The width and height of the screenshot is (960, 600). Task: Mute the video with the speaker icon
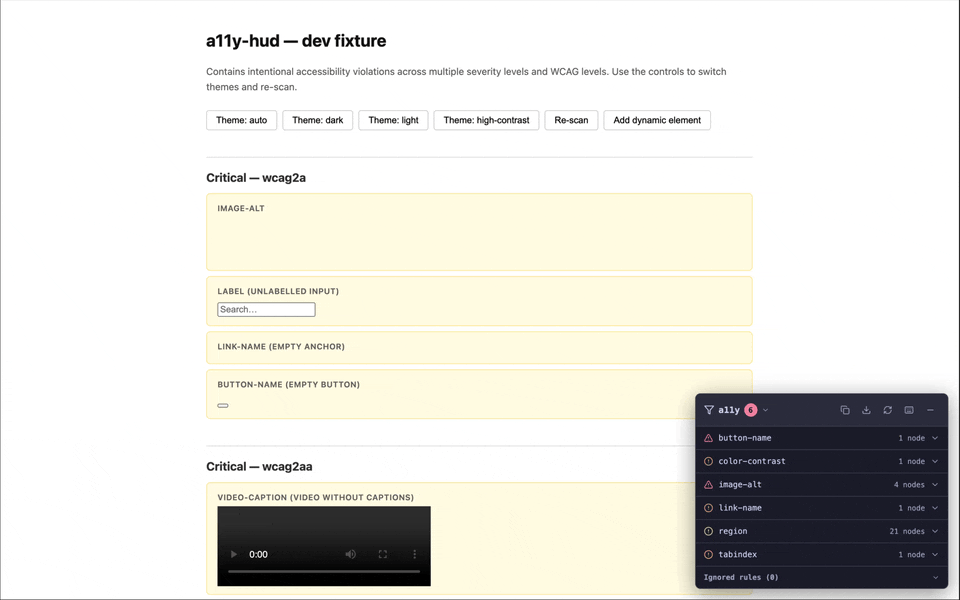[x=351, y=555]
